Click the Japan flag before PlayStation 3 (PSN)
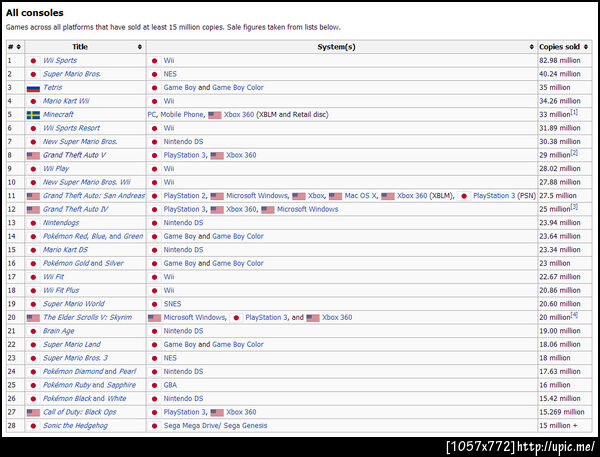 [464, 196]
